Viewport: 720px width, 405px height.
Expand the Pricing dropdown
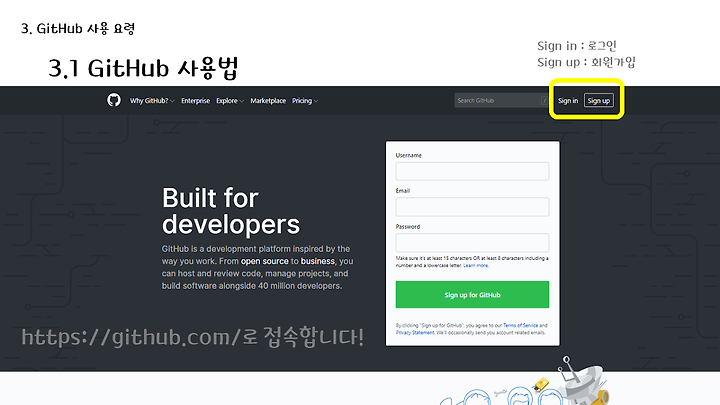(x=305, y=101)
